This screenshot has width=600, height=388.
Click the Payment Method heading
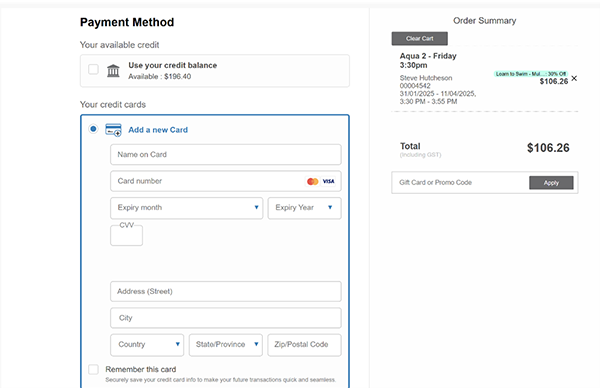[127, 22]
